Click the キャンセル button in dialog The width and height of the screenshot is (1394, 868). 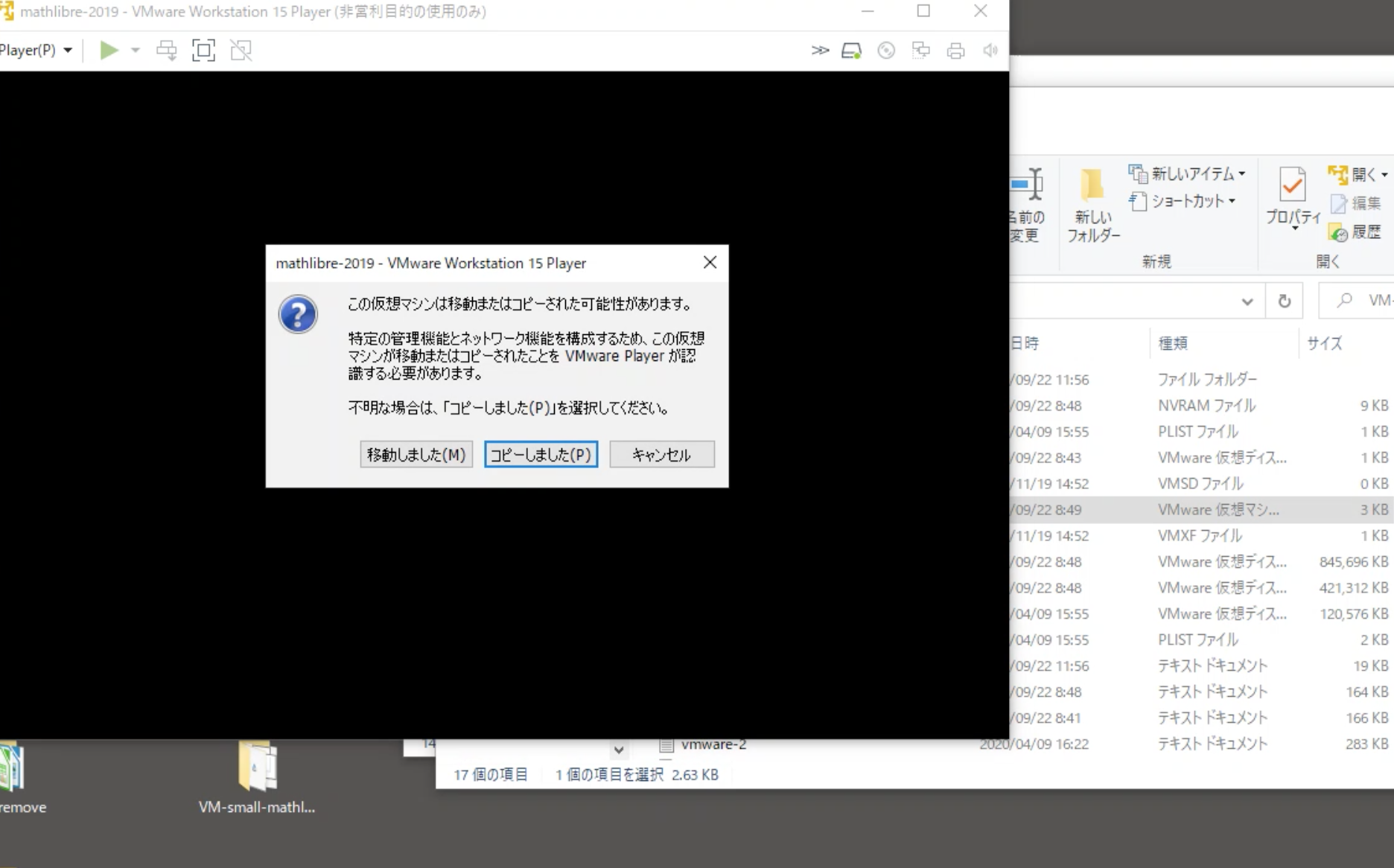pos(662,454)
